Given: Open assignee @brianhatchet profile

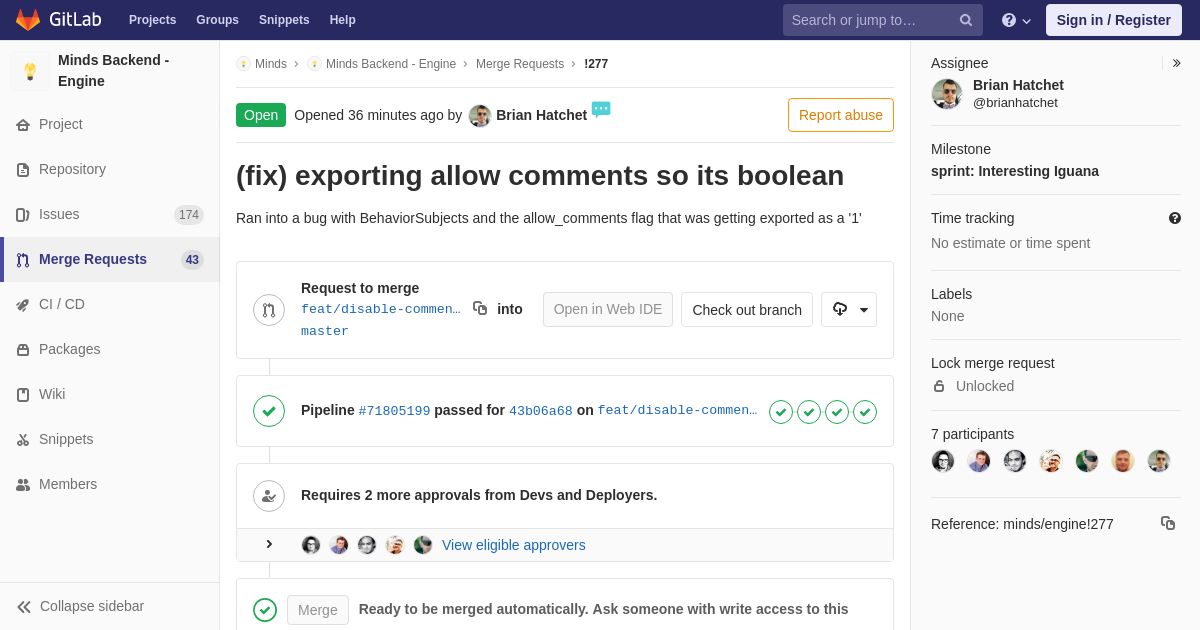Looking at the screenshot, I should tap(1015, 102).
